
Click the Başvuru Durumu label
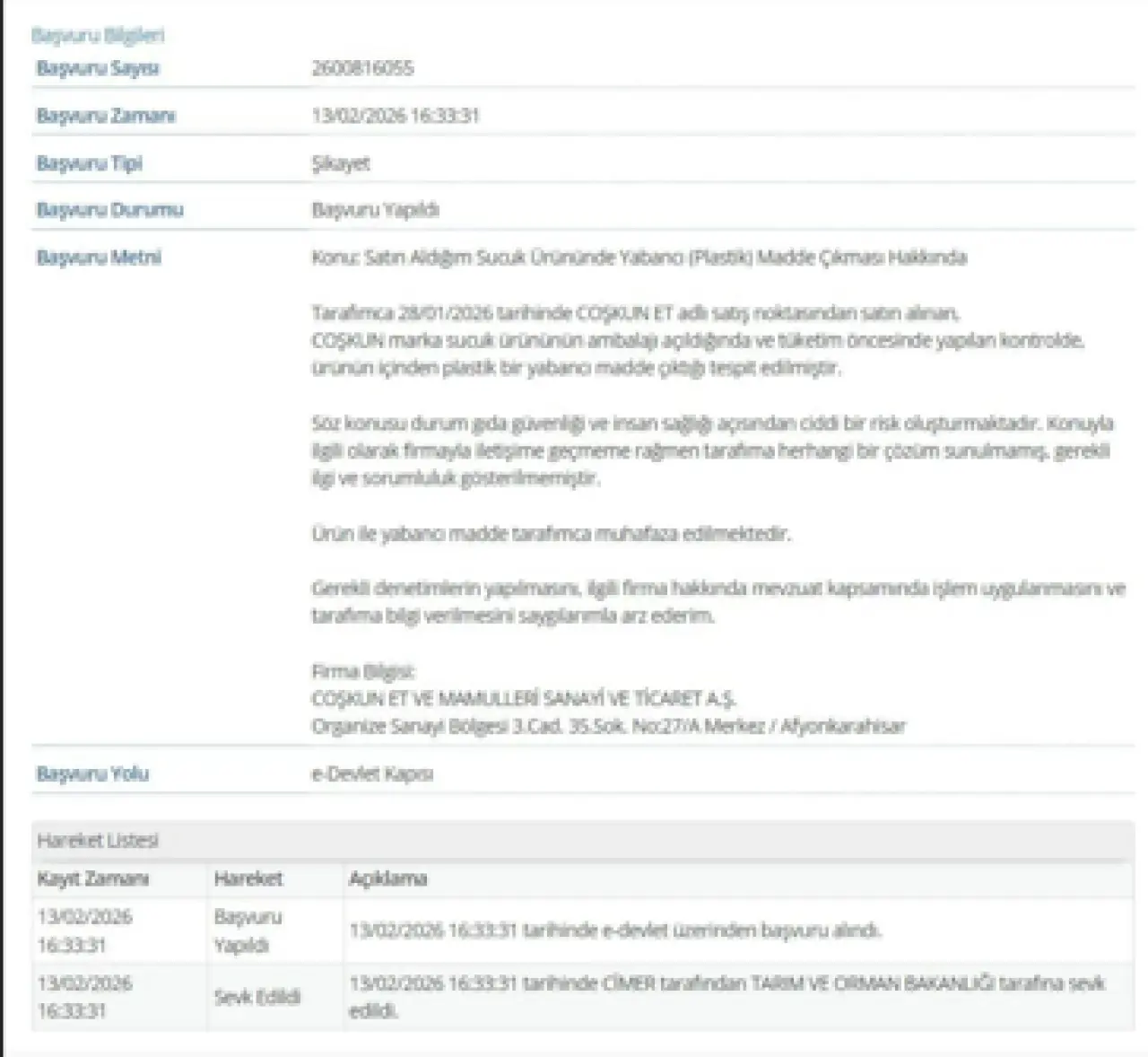pos(109,210)
